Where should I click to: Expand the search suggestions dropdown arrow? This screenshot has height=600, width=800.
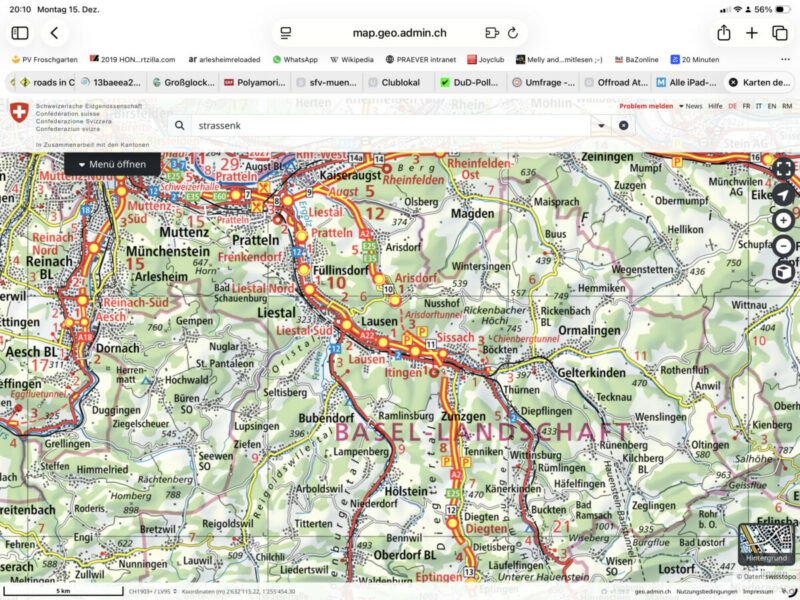click(x=600, y=125)
